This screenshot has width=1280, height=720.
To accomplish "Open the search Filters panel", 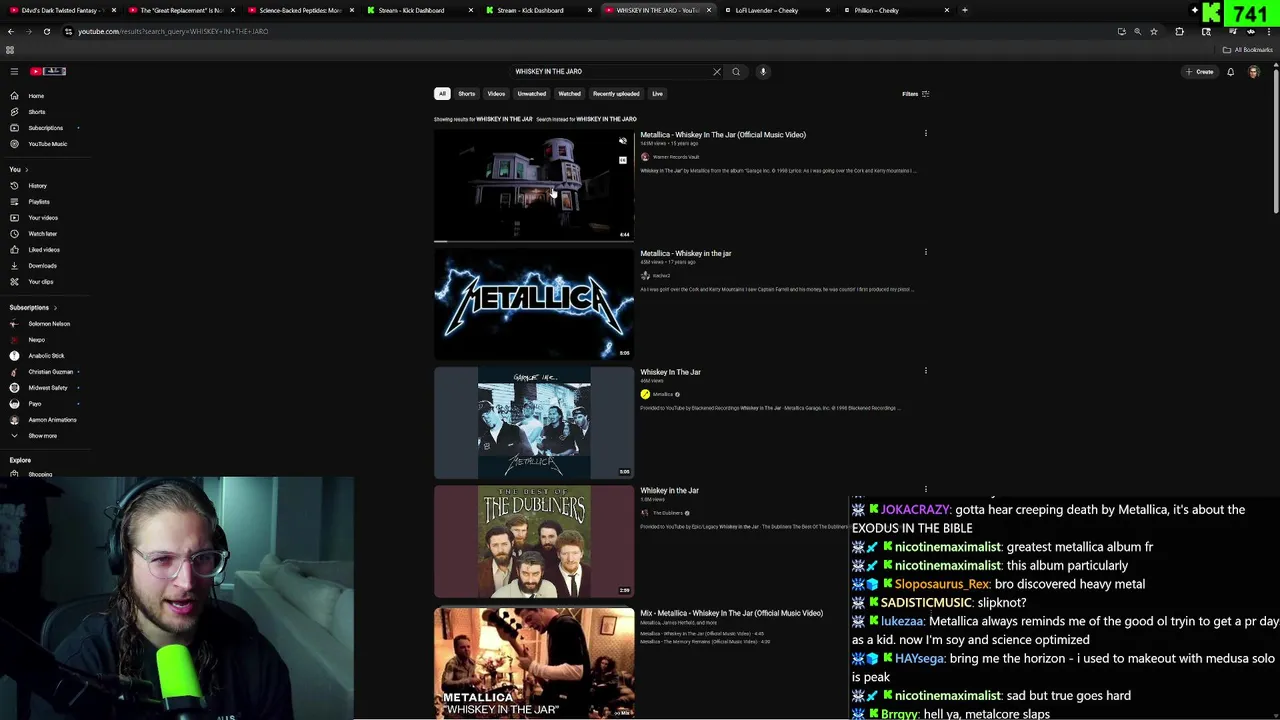I will (x=916, y=94).
